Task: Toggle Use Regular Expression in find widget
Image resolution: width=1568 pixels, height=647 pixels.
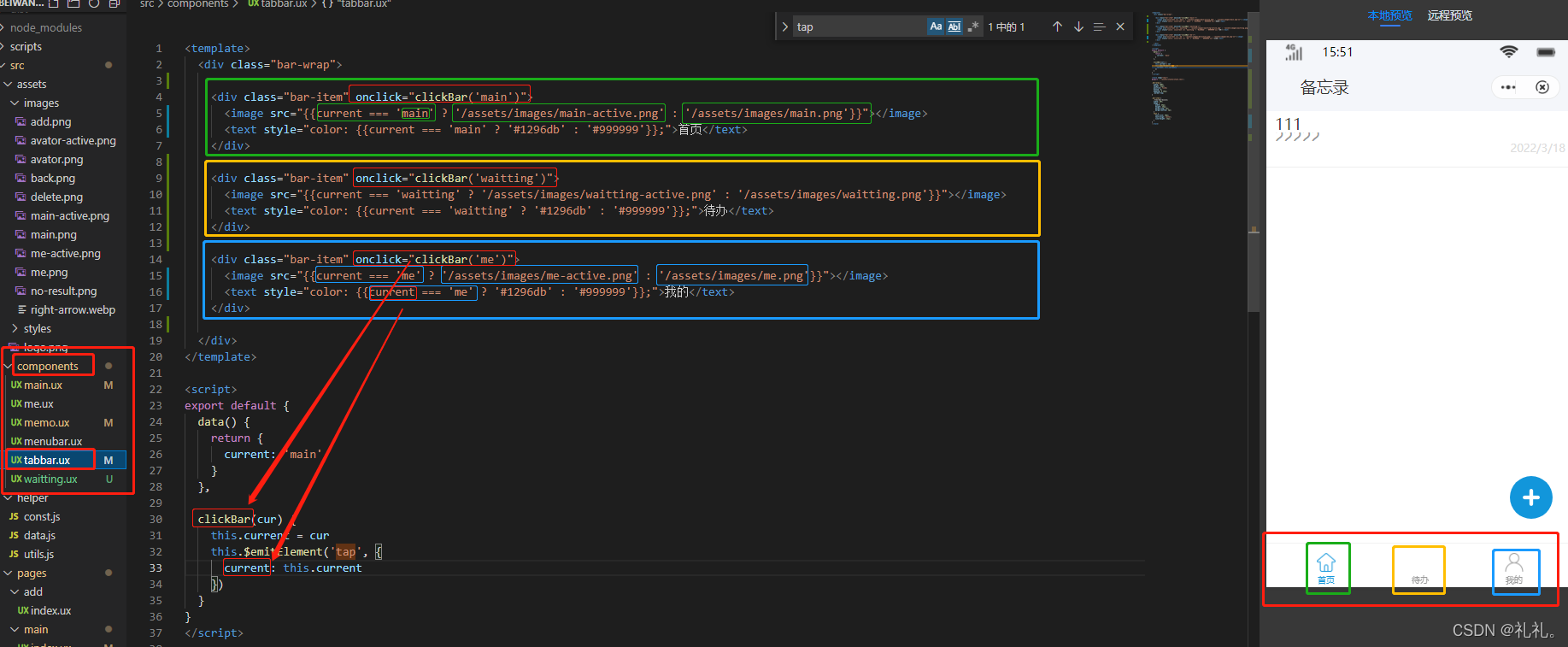Action: [972, 26]
